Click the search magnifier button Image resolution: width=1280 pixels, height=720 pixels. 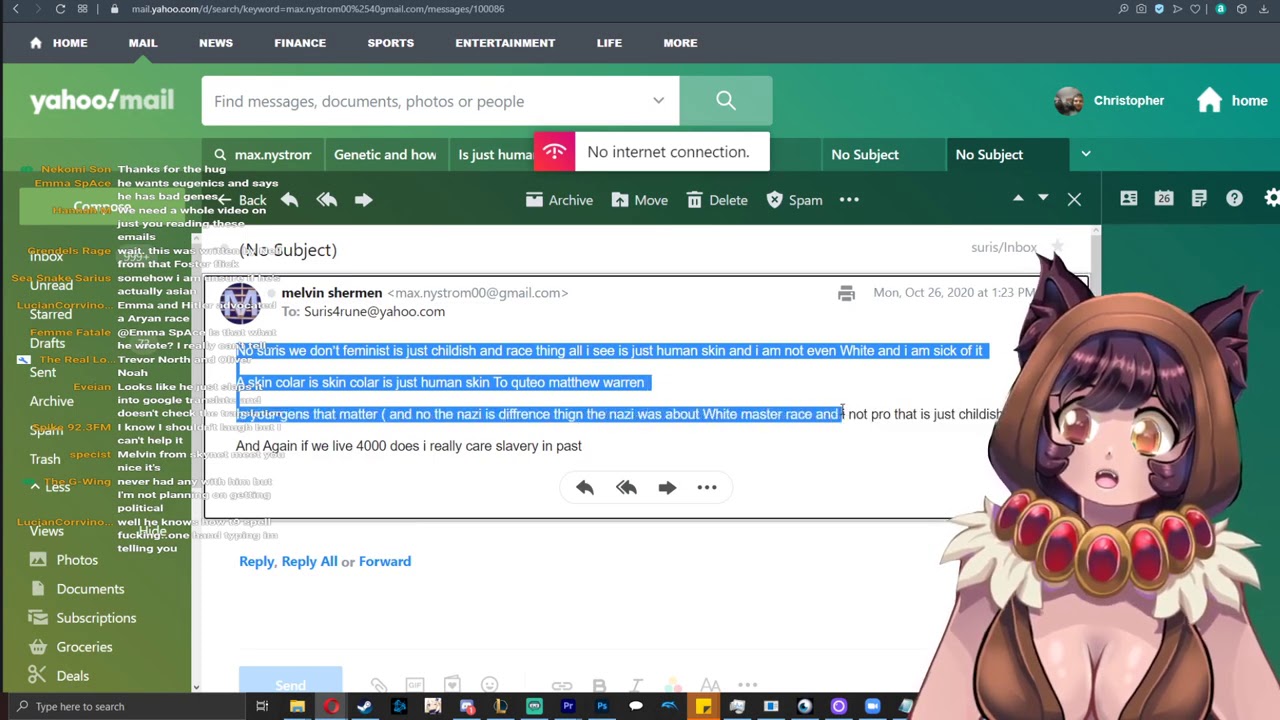[x=726, y=101]
